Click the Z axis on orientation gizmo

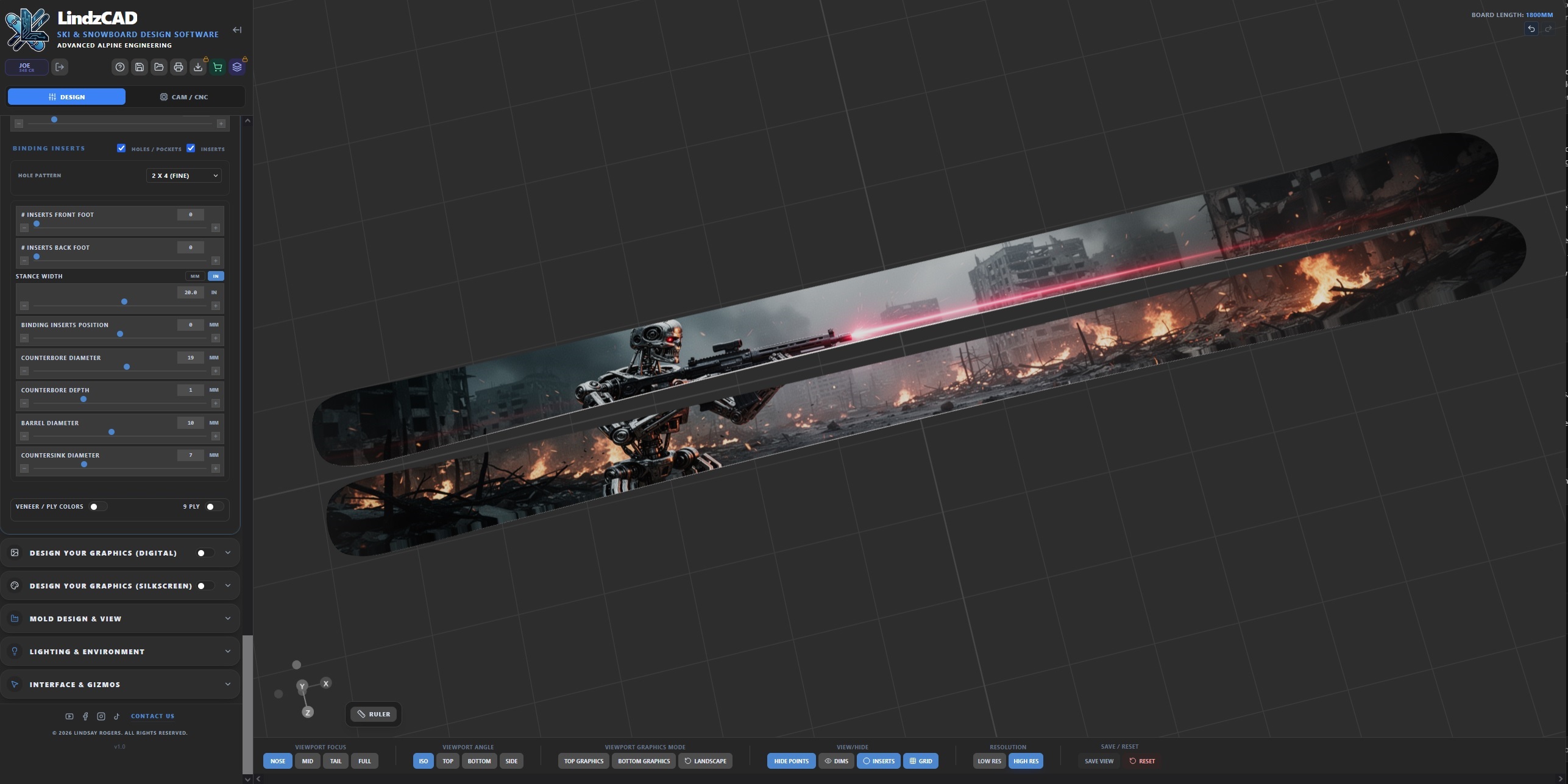(308, 712)
